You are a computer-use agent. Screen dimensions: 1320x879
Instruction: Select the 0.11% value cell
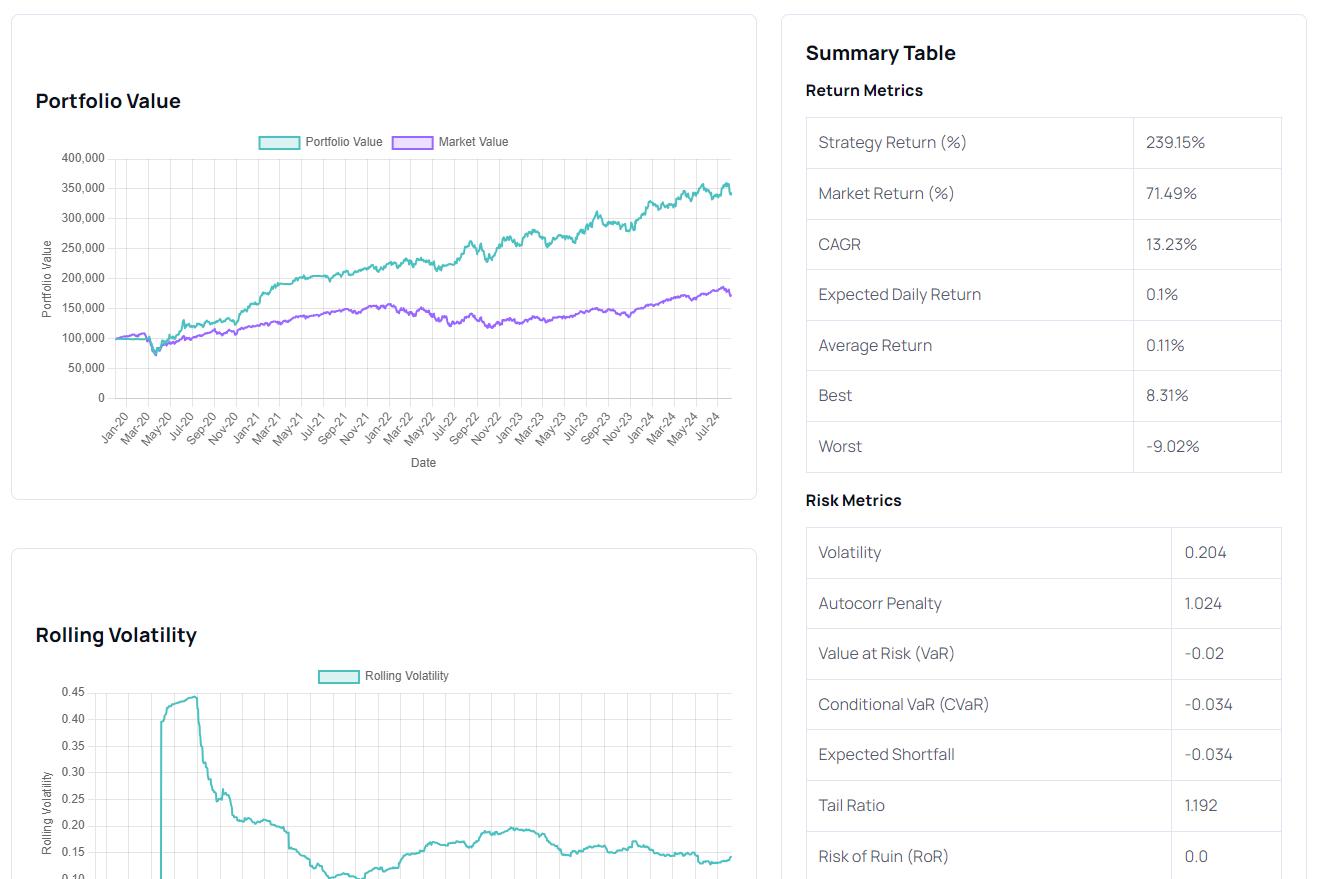point(1207,345)
